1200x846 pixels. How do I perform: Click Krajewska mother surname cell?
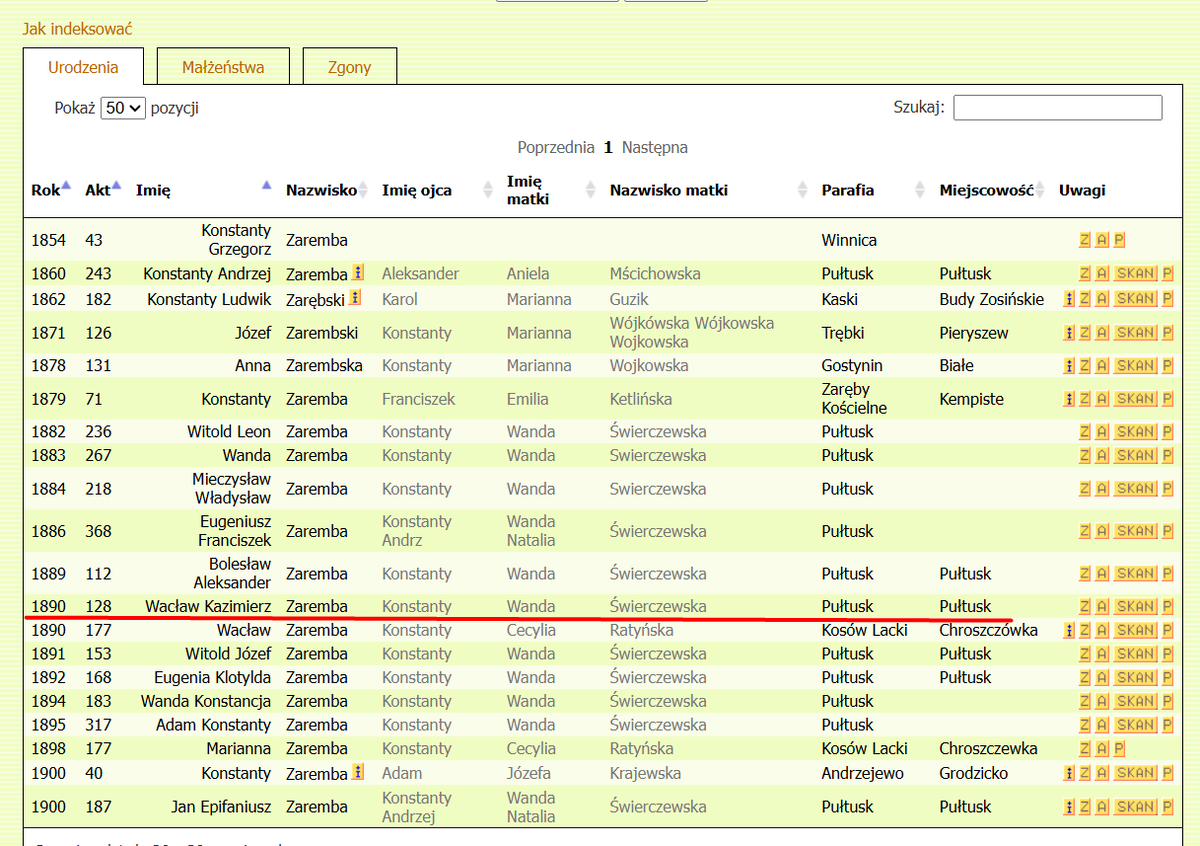(645, 773)
